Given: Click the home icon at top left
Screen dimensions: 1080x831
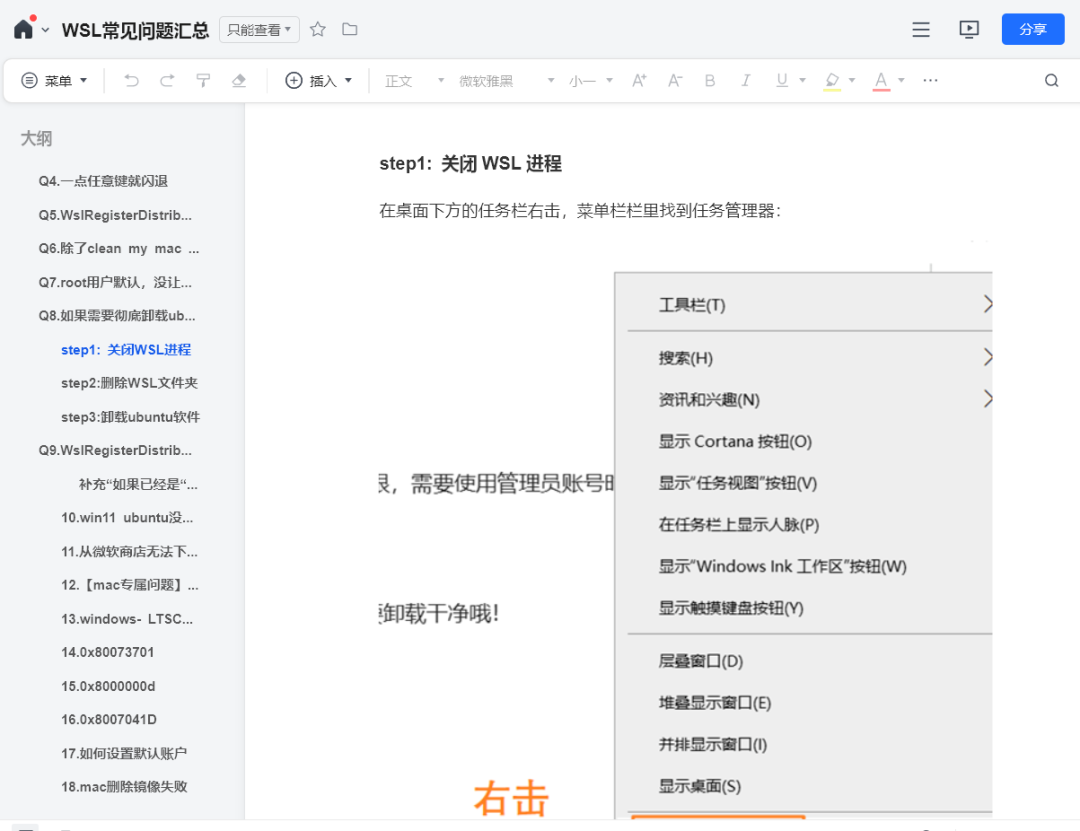Looking at the screenshot, I should click(23, 29).
